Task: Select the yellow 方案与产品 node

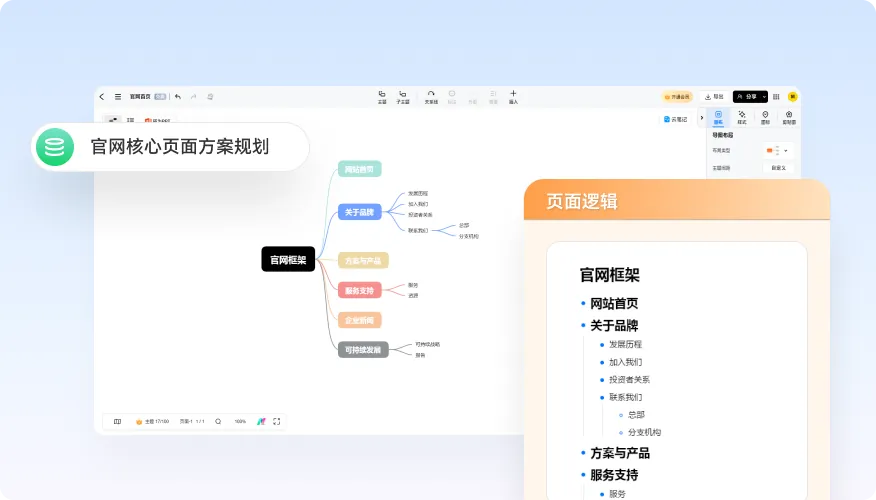Action: click(363, 261)
